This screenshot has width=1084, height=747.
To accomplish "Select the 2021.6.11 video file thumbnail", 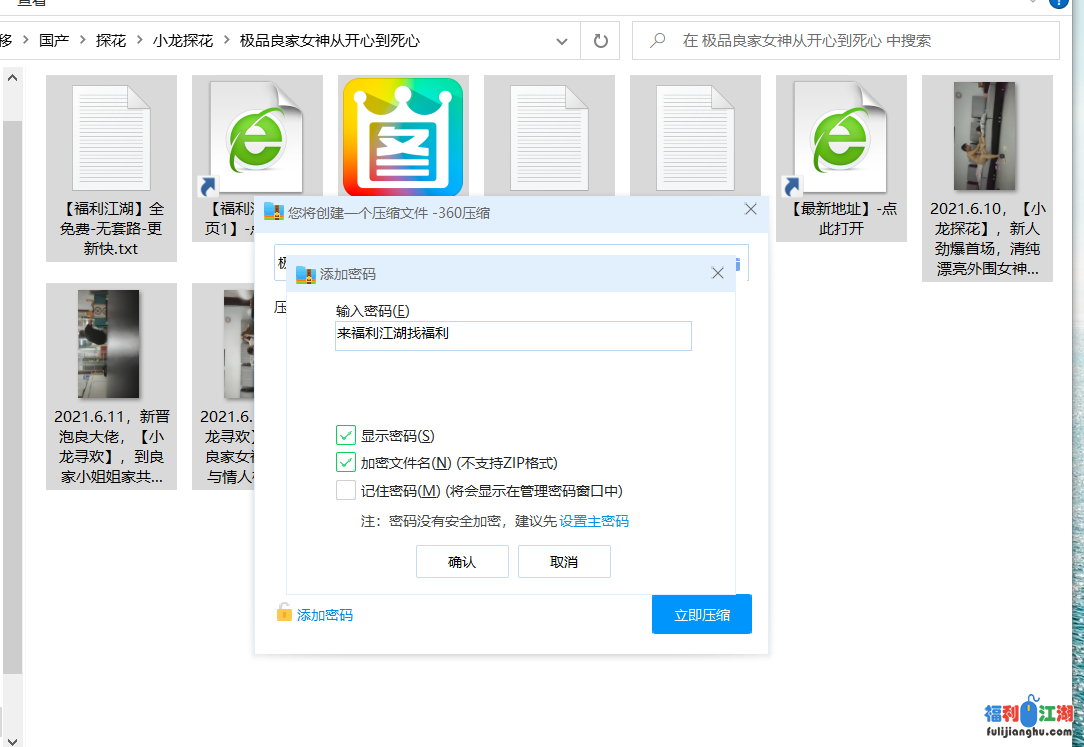I will click(x=109, y=344).
